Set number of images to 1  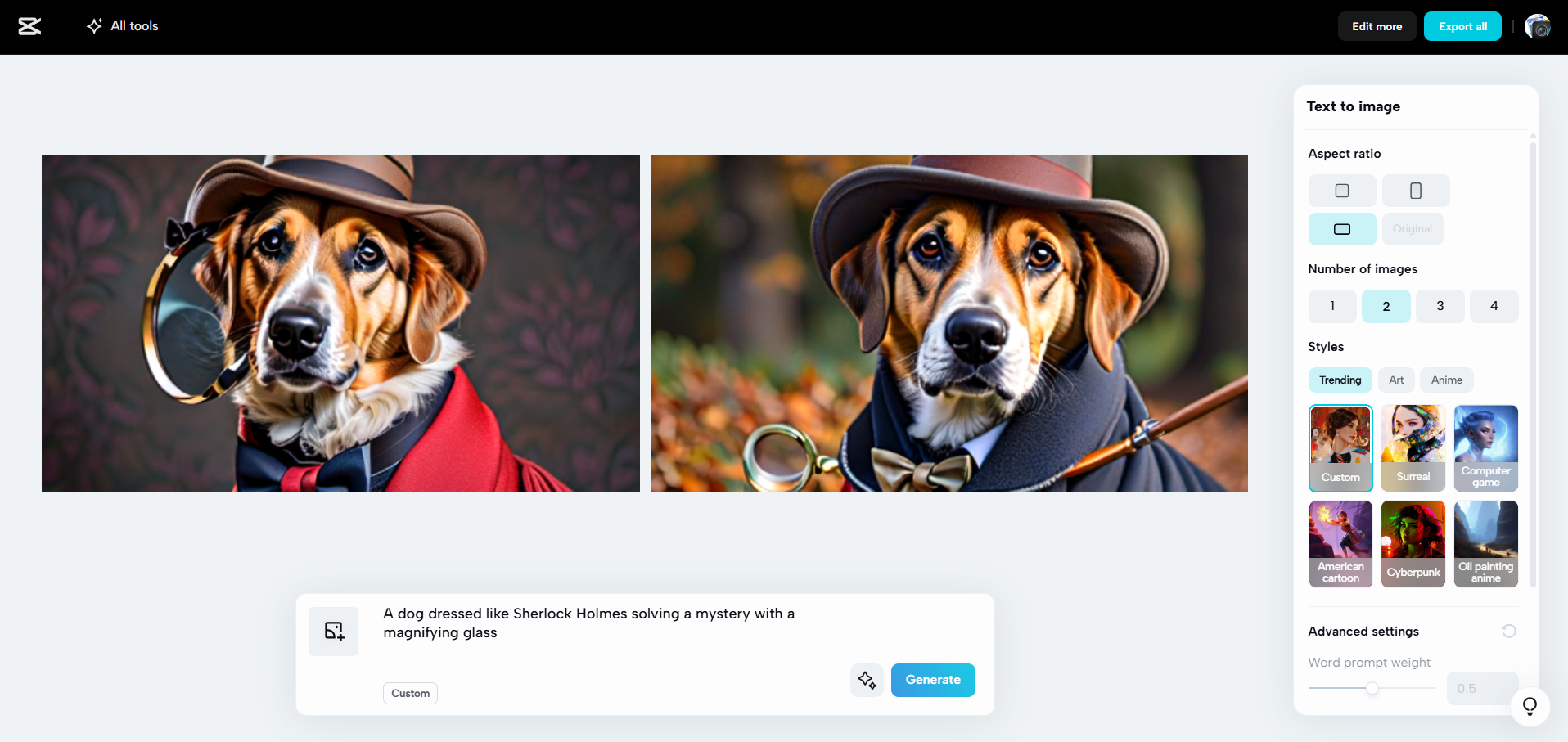click(x=1332, y=306)
